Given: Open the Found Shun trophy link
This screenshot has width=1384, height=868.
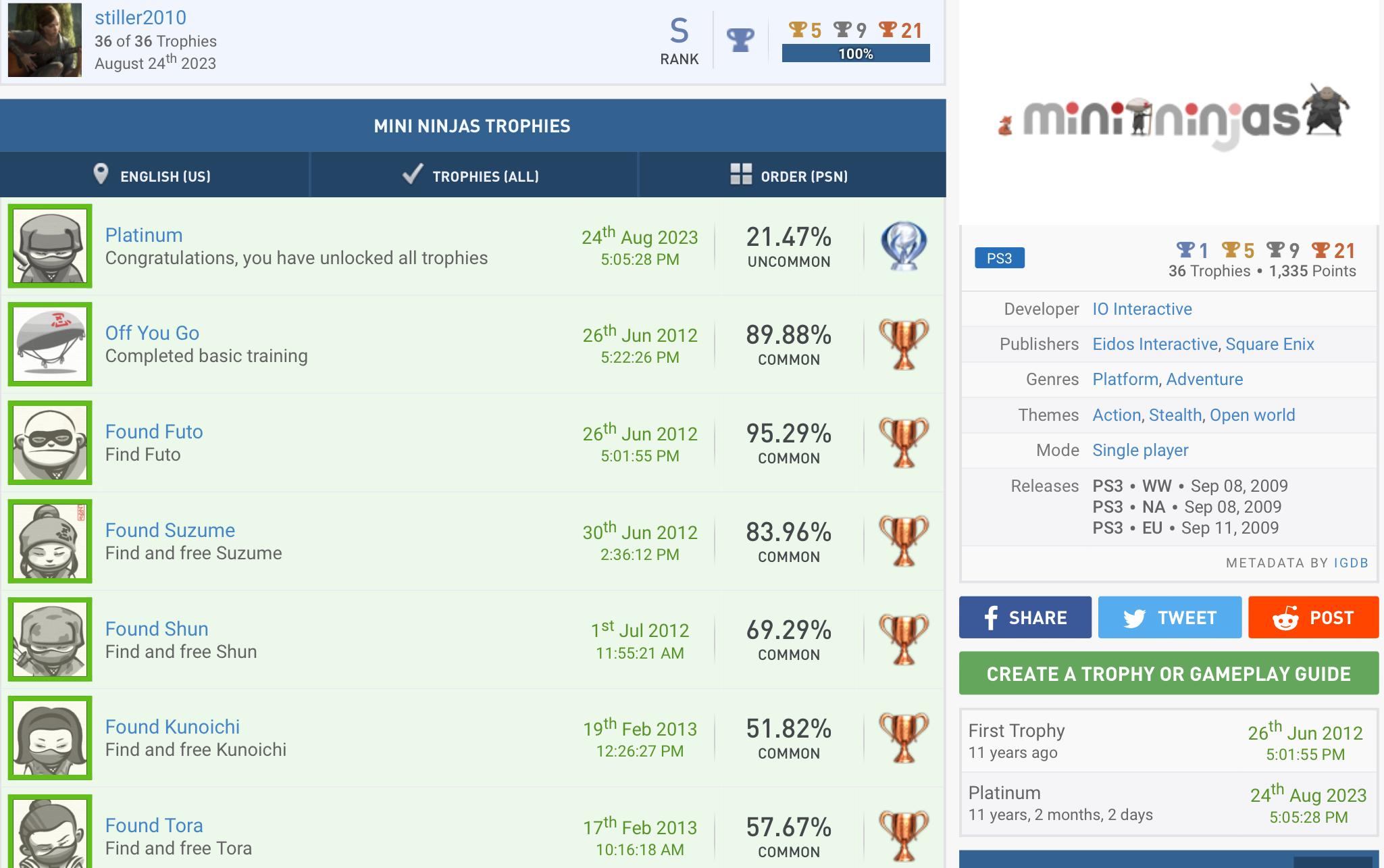Looking at the screenshot, I should 157,629.
